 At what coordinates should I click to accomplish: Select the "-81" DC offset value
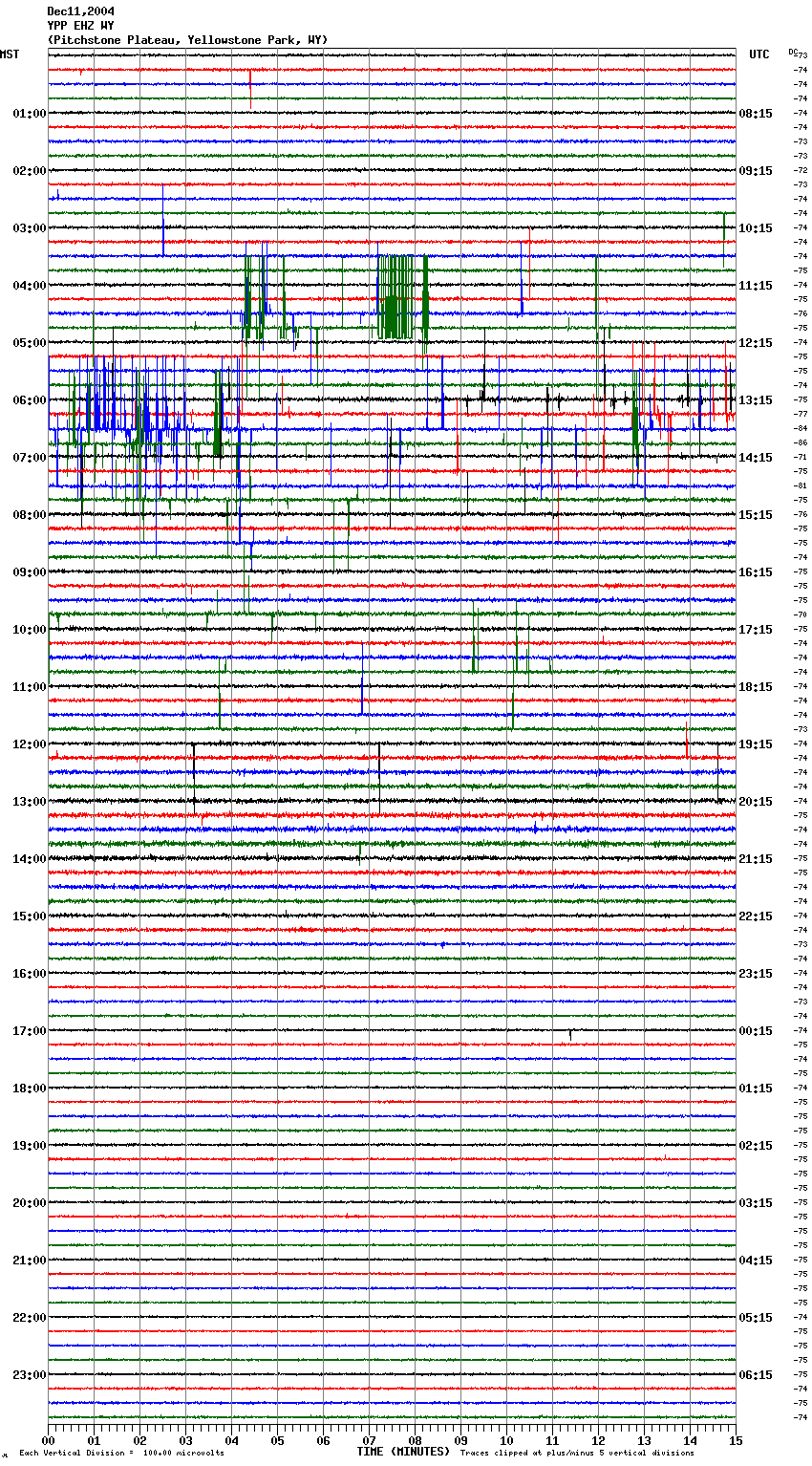click(801, 485)
